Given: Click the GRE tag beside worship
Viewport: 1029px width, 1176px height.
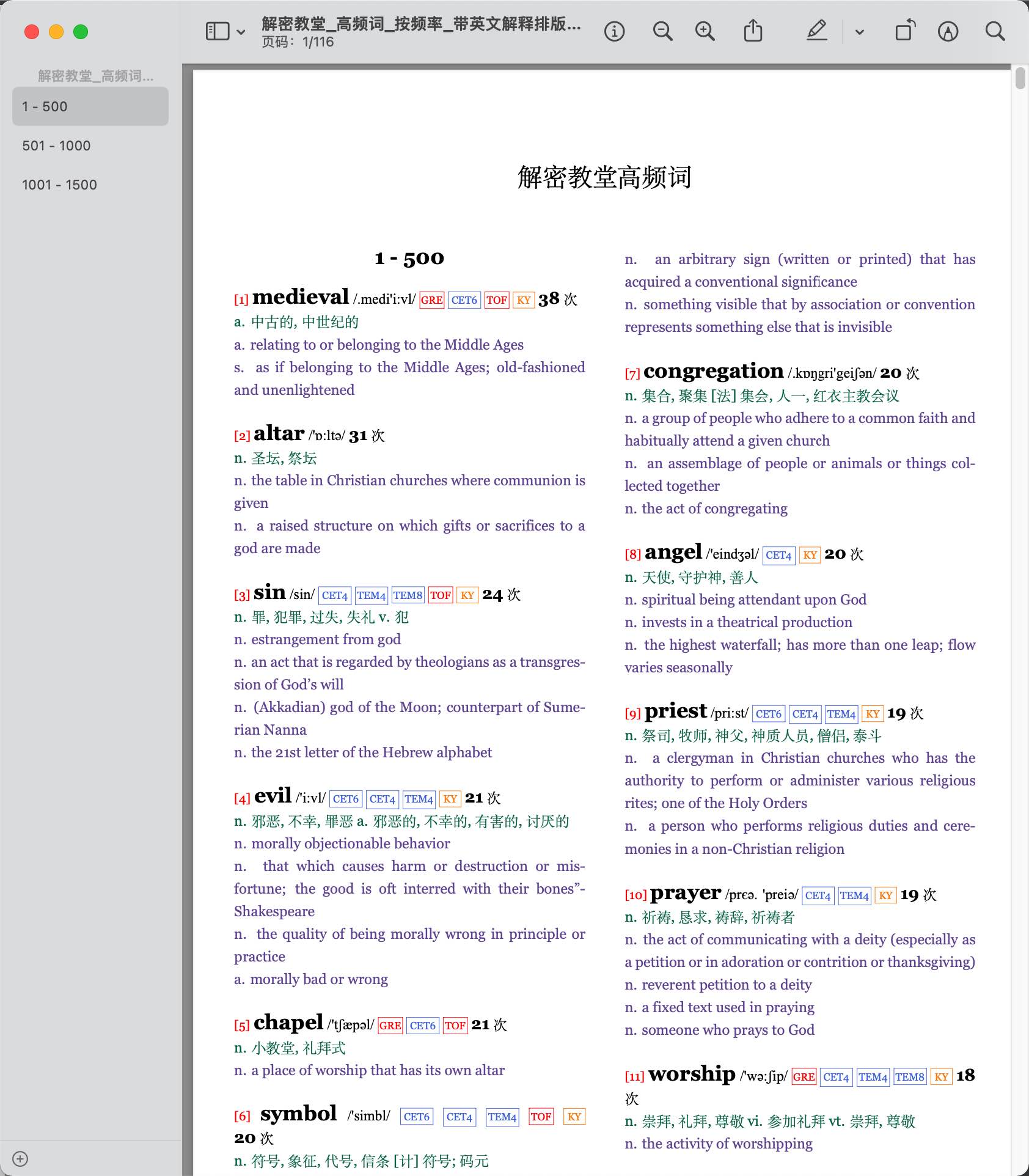Looking at the screenshot, I should tap(804, 1077).
